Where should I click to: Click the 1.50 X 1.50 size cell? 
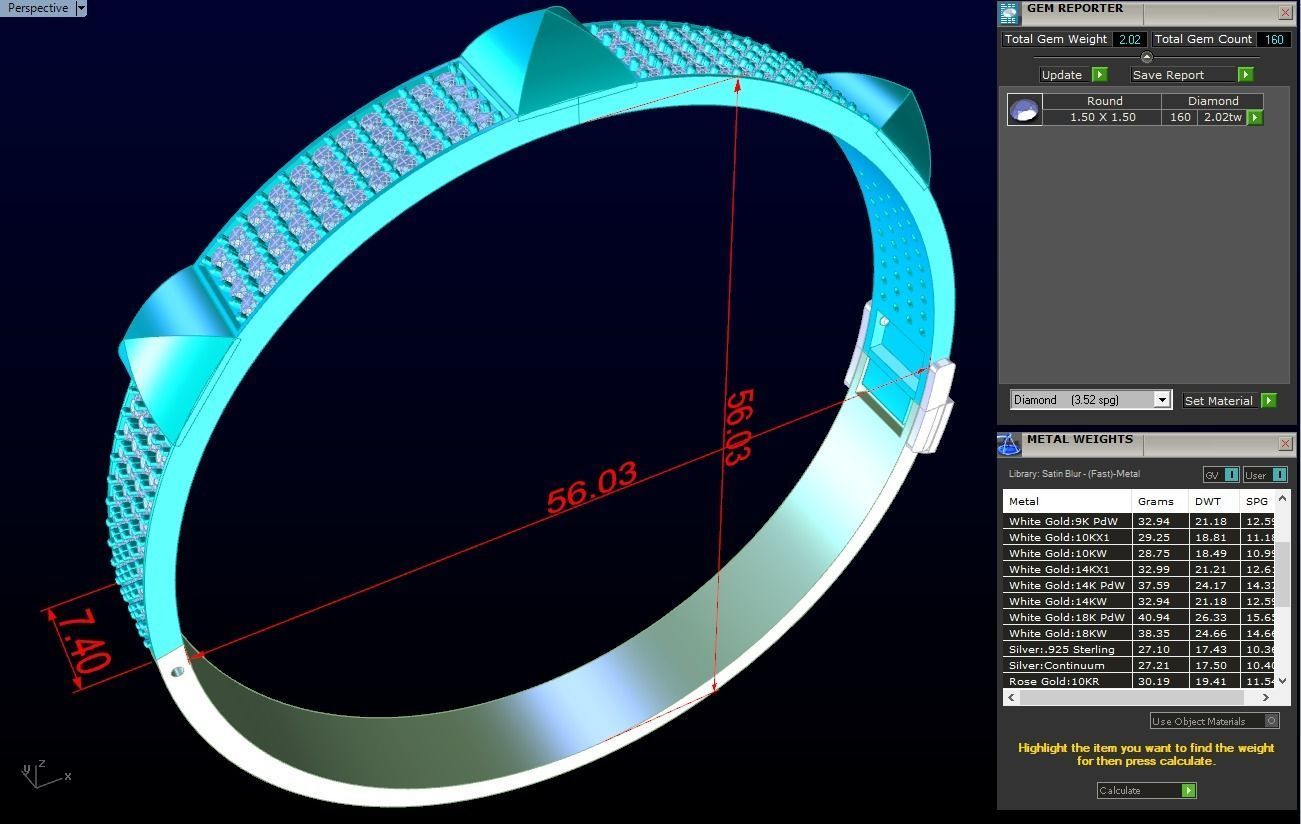[1103, 117]
